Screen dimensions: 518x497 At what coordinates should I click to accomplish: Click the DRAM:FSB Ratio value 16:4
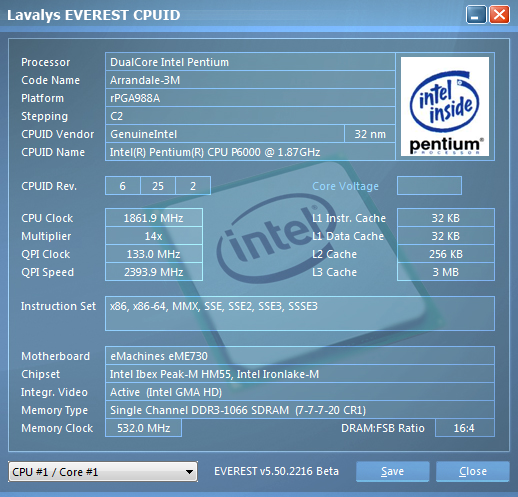[465, 428]
